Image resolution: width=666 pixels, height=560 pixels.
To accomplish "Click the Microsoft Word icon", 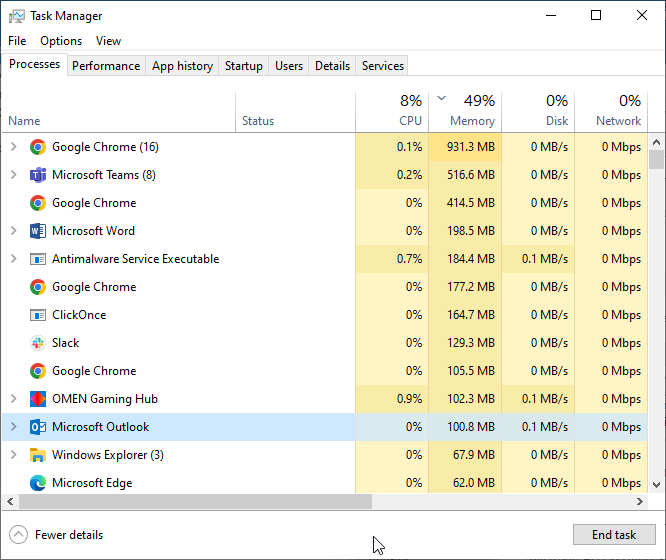I will [38, 231].
